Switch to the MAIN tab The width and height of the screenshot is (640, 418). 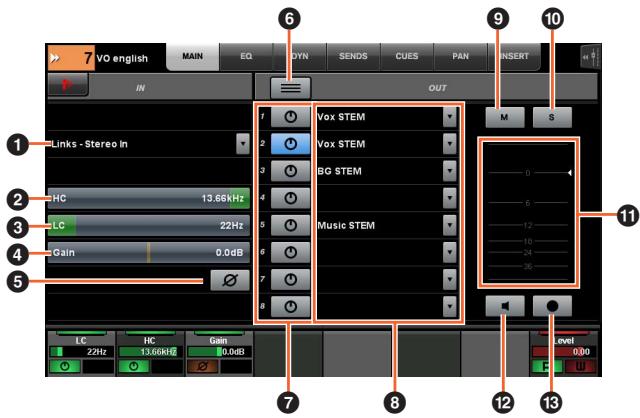pos(193,56)
